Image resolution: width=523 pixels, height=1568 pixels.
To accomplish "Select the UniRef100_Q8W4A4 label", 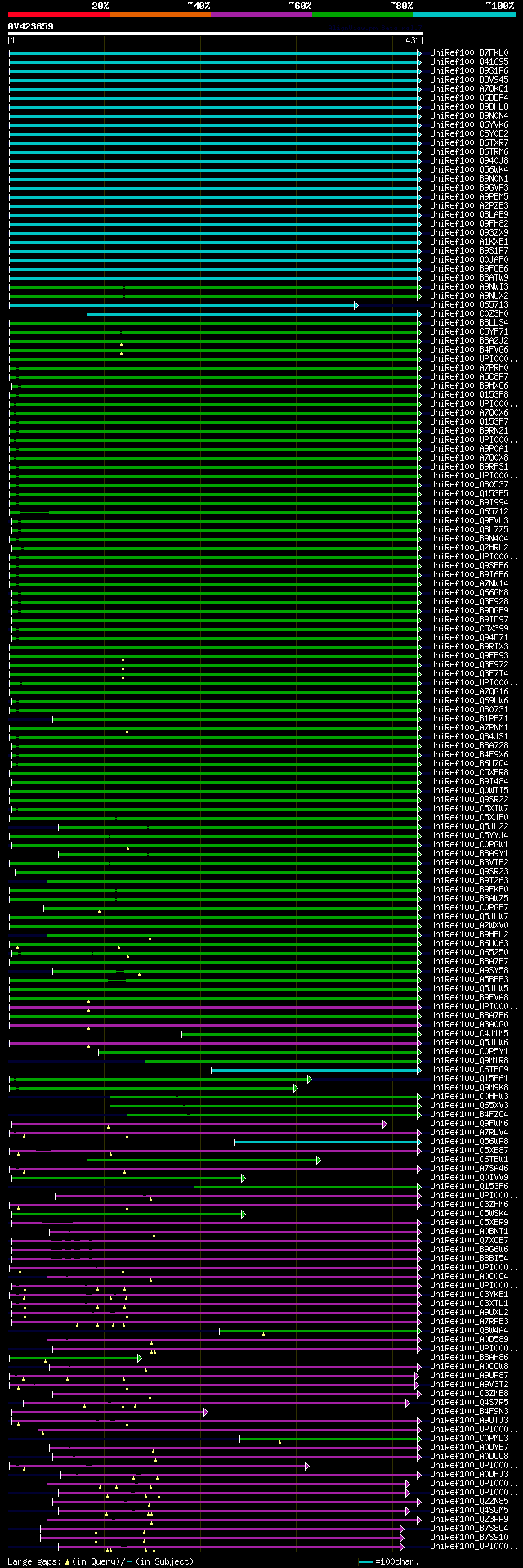I will point(470,1330).
